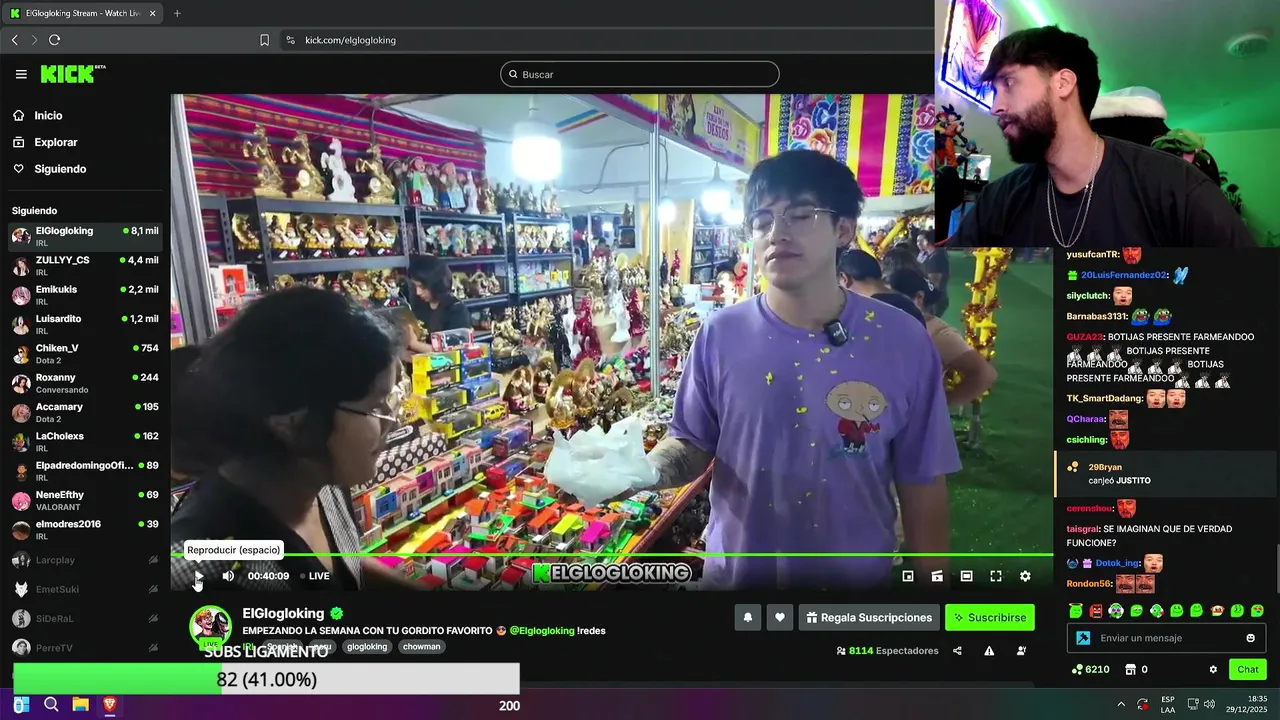
Task: Mute the stream volume speaker icon
Action: (228, 576)
